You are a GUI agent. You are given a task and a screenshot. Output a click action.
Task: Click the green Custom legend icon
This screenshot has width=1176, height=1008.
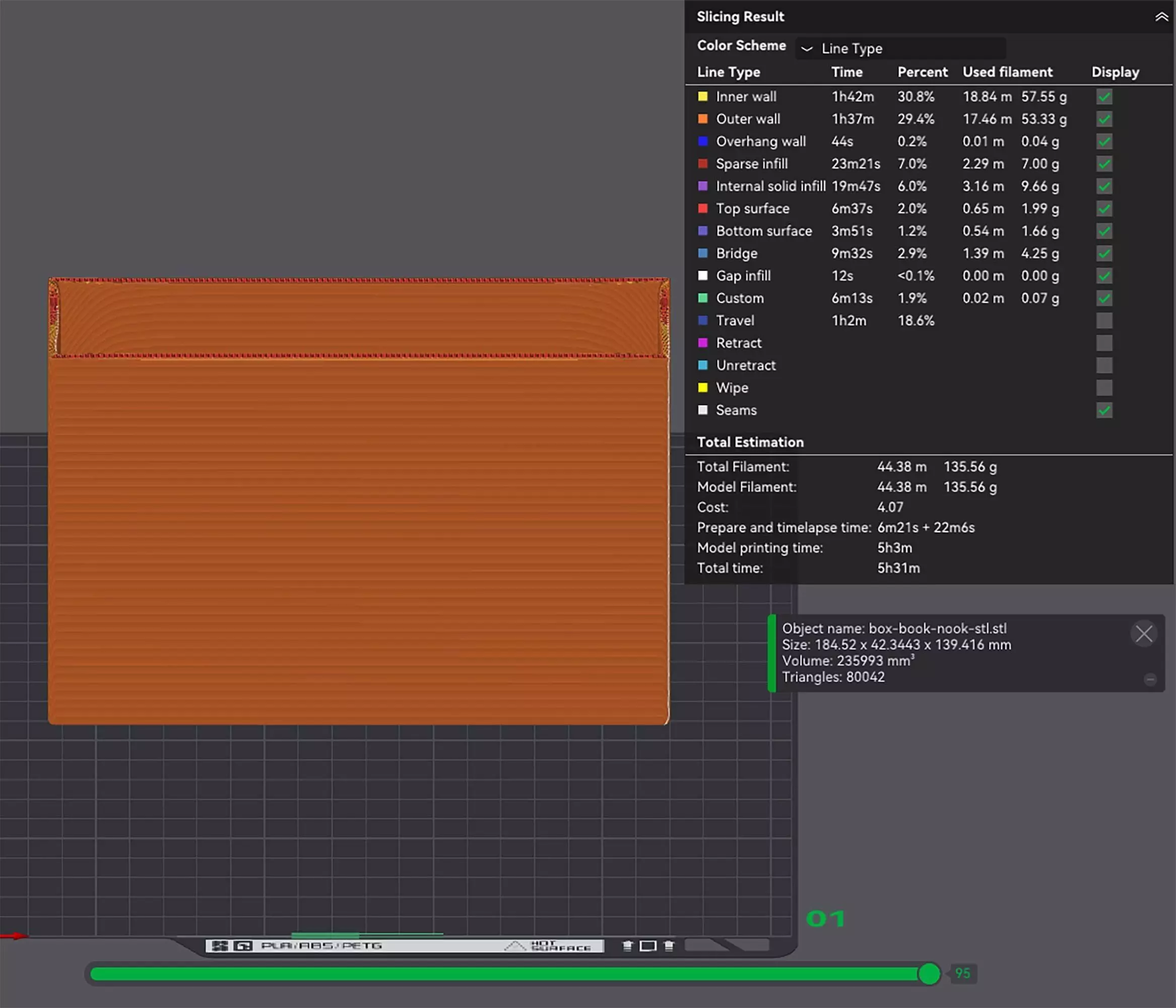703,298
